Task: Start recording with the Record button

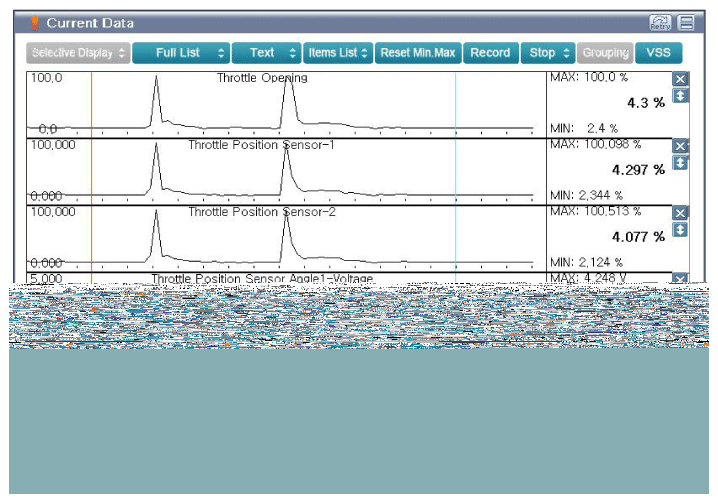Action: click(490, 53)
